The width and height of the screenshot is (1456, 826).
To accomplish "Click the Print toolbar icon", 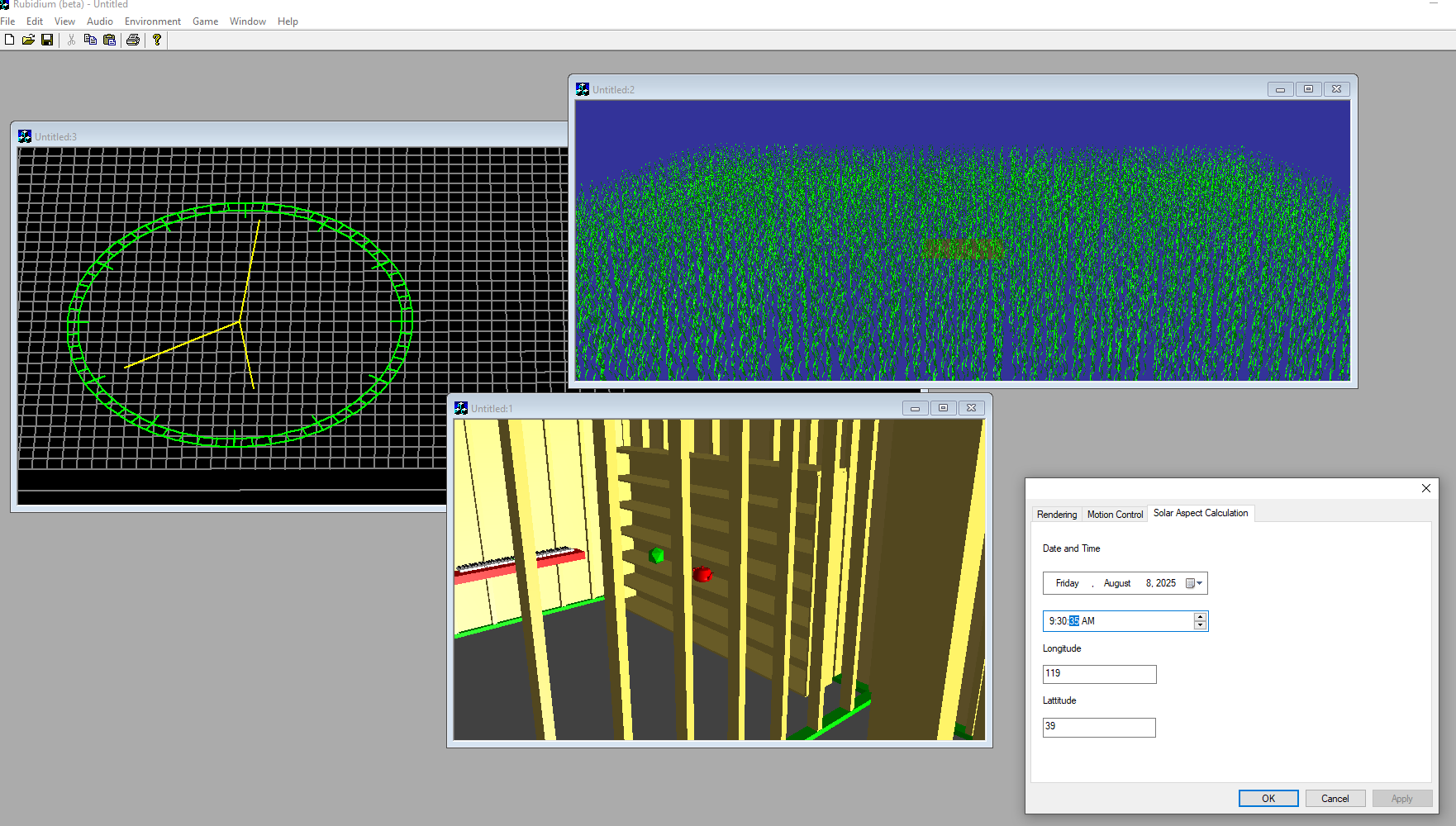I will click(132, 40).
